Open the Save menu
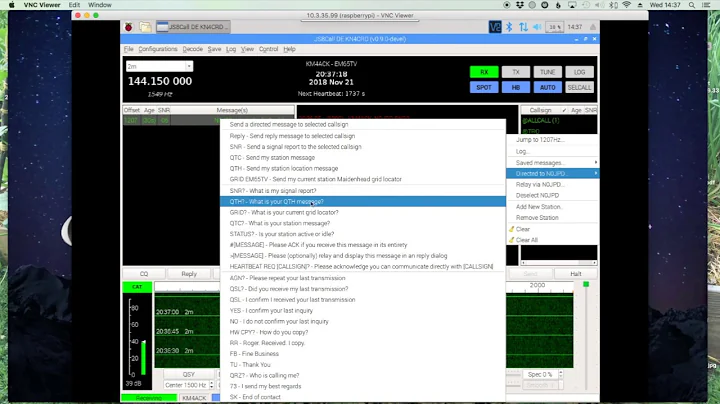The image size is (720, 404). point(214,49)
